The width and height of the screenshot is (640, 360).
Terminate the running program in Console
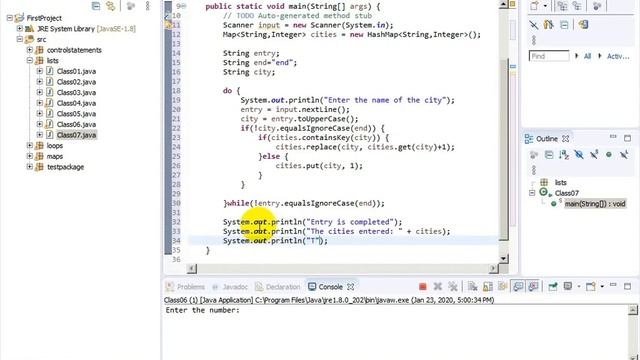(x=422, y=287)
